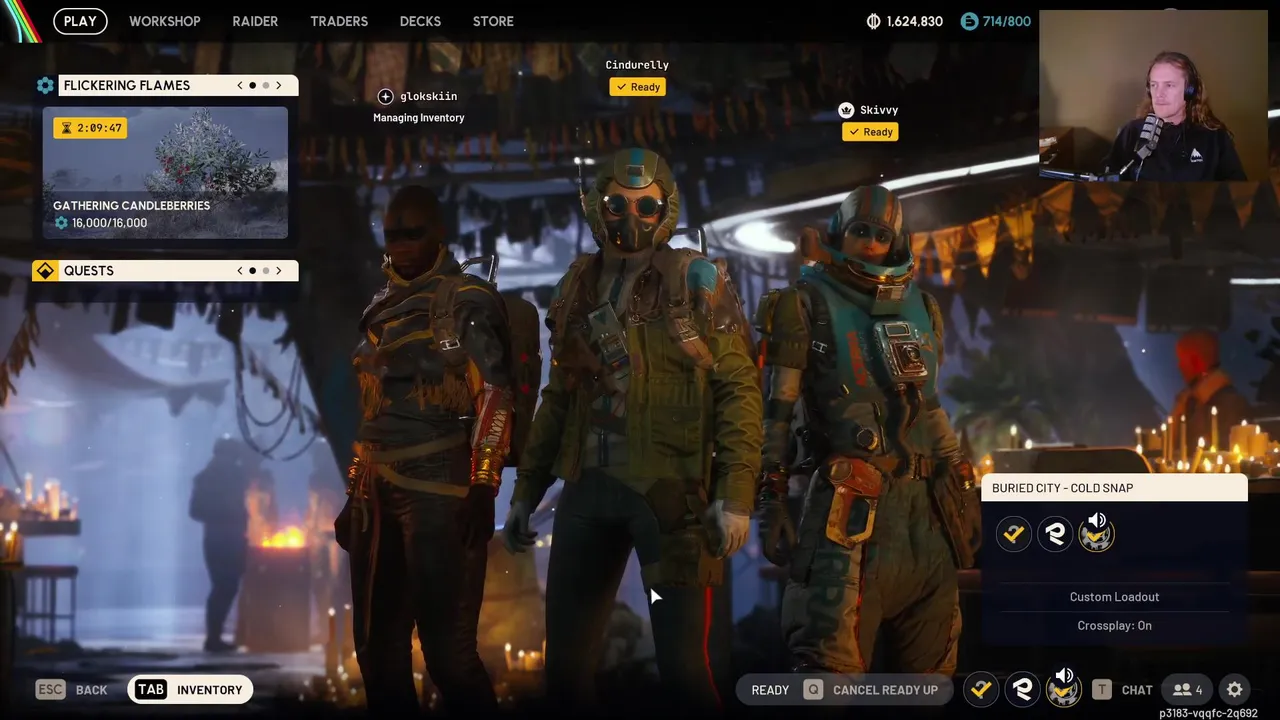Go to previous page in Quests header
This screenshot has height=720, width=1280.
point(240,271)
